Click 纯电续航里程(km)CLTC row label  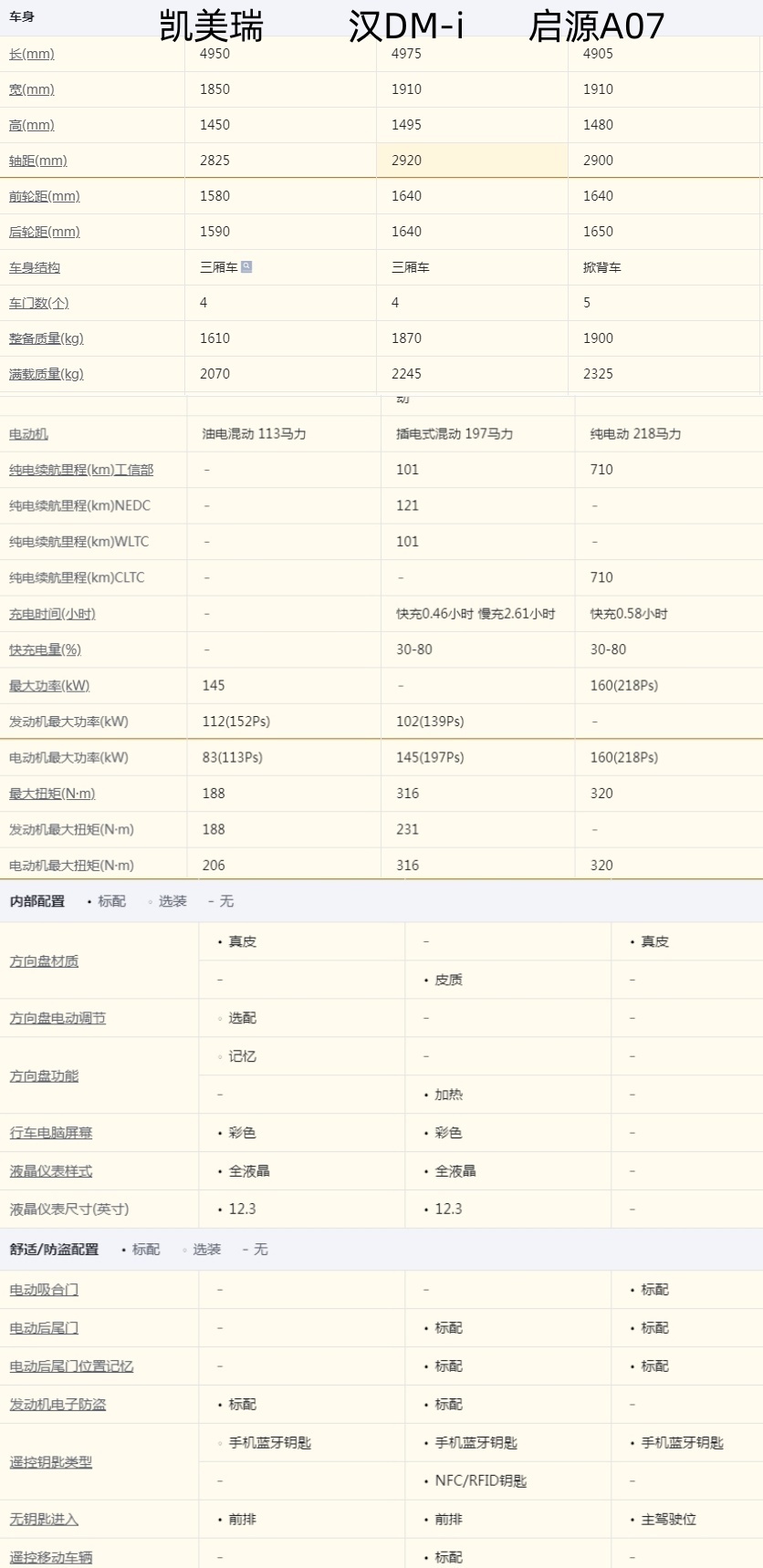tap(77, 577)
